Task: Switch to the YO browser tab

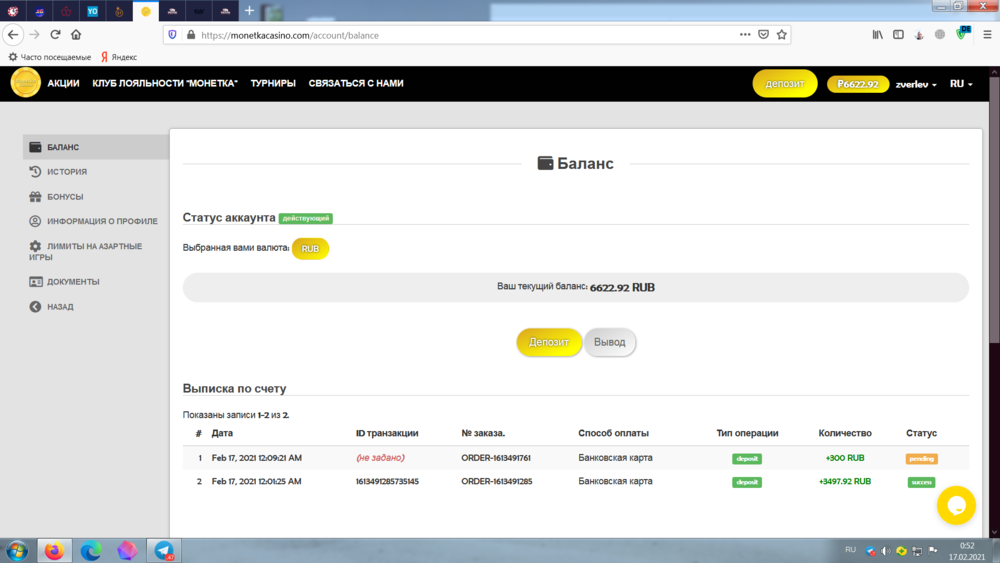Action: [x=92, y=11]
